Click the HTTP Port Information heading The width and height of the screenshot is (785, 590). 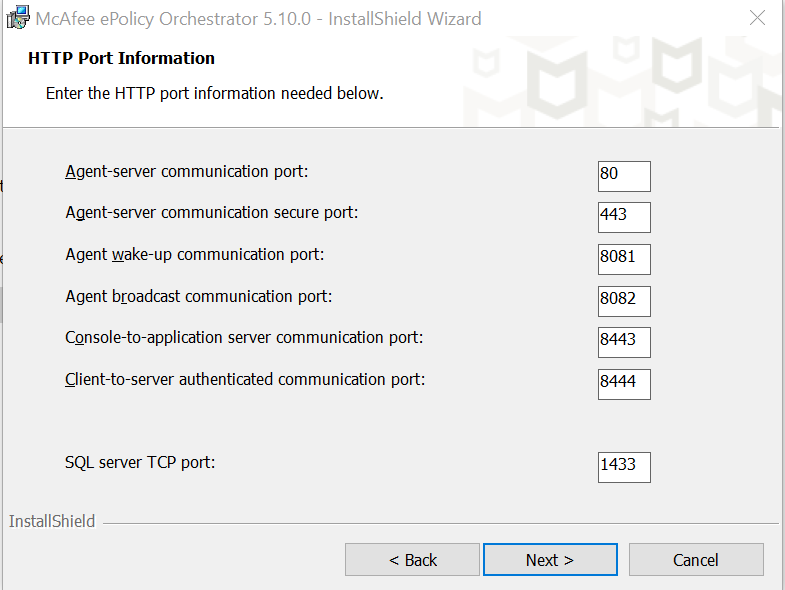[121, 58]
